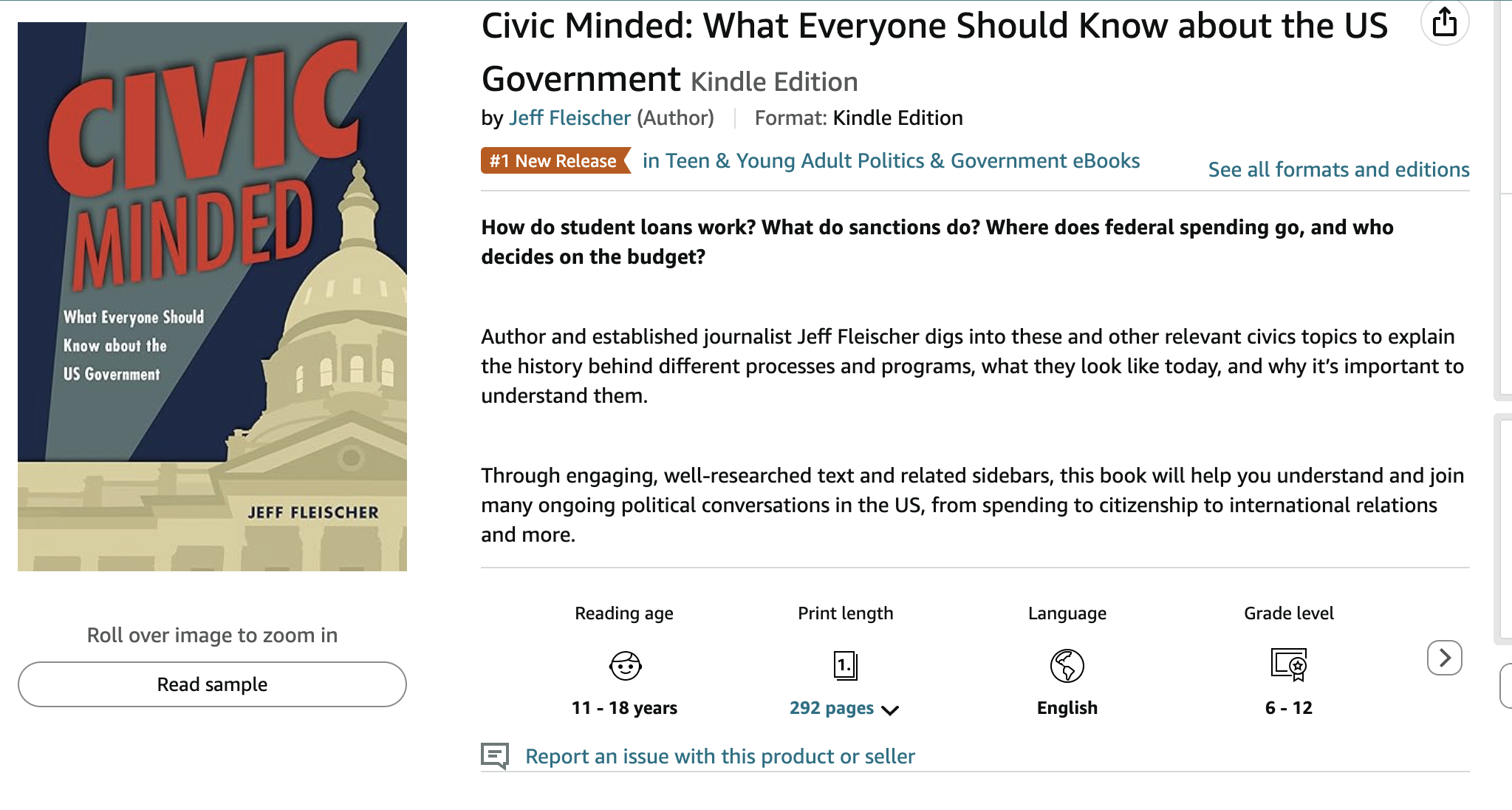Screen dimensions: 1512x810
Task: View all formats and editions
Action: [1338, 170]
